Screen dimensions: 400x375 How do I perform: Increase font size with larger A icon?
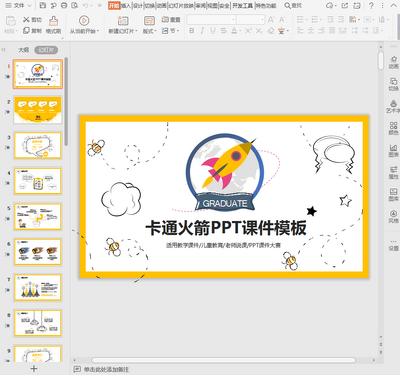tap(271, 20)
